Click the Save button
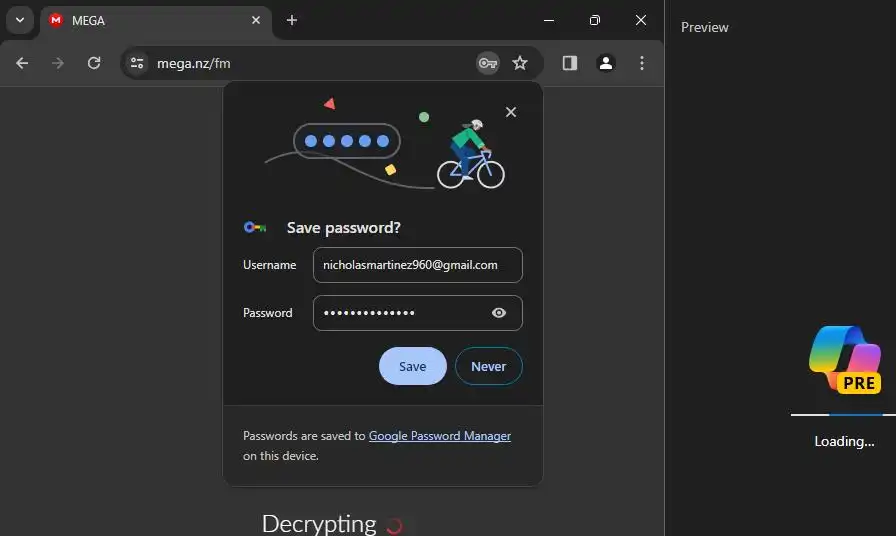896x536 pixels. tap(413, 366)
